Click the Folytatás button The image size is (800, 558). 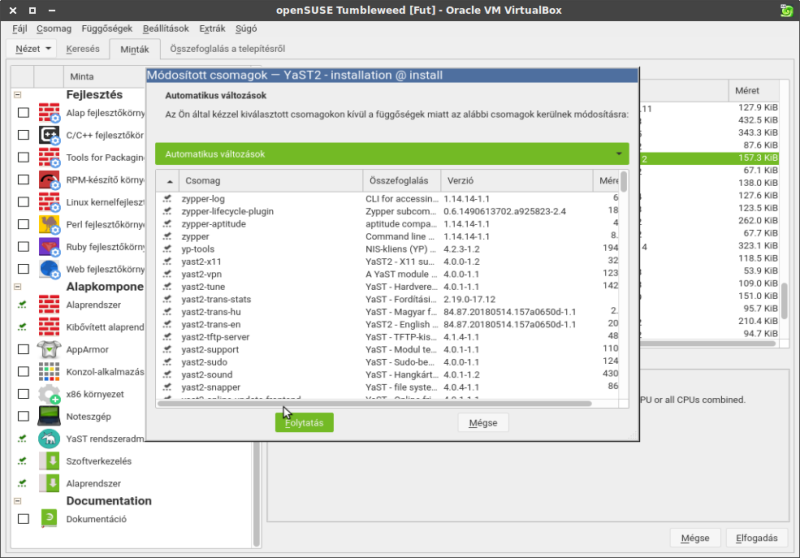tap(304, 423)
